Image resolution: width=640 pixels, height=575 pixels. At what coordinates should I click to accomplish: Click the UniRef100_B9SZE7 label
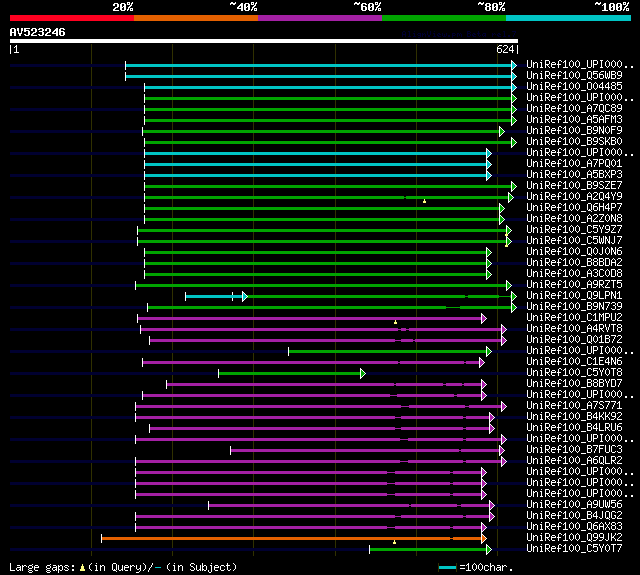click(x=574, y=186)
